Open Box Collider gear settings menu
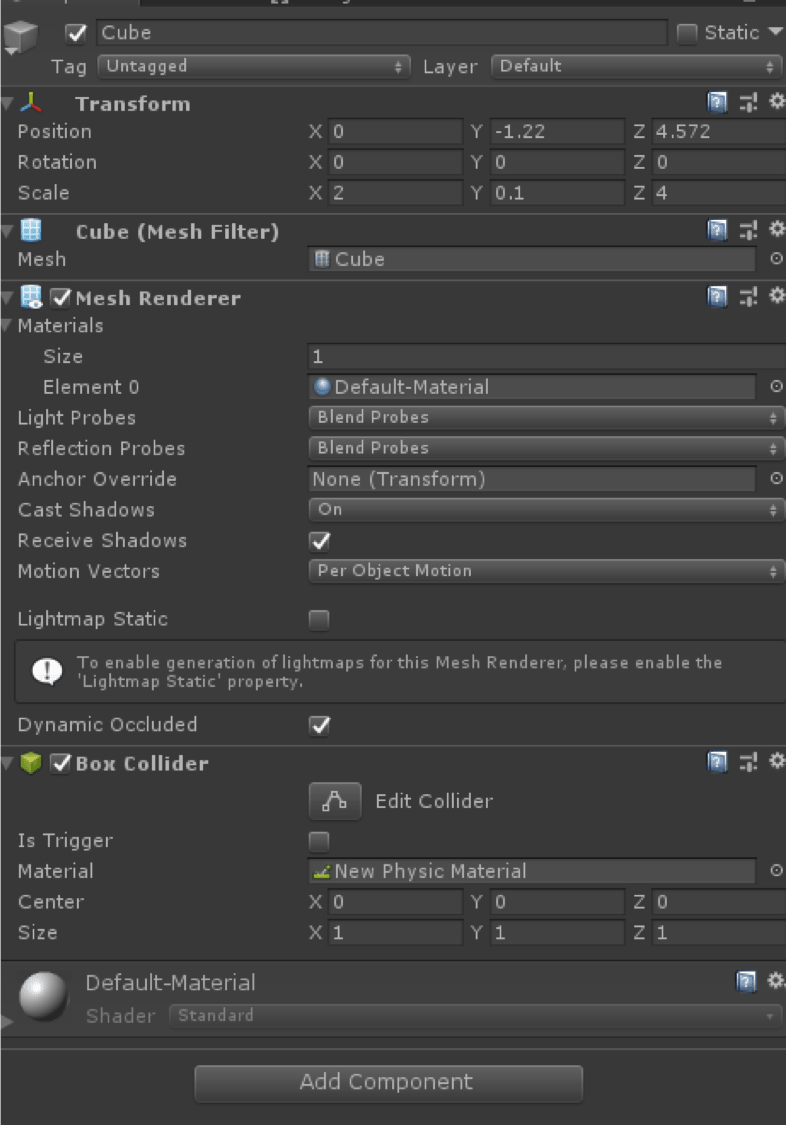This screenshot has width=787, height=1125. point(776,761)
